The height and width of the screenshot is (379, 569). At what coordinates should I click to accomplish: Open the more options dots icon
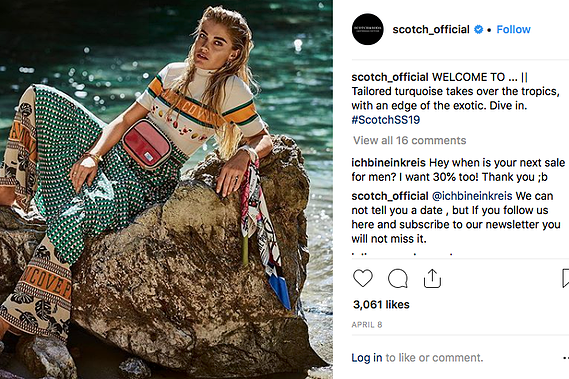pyautogui.click(x=566, y=358)
